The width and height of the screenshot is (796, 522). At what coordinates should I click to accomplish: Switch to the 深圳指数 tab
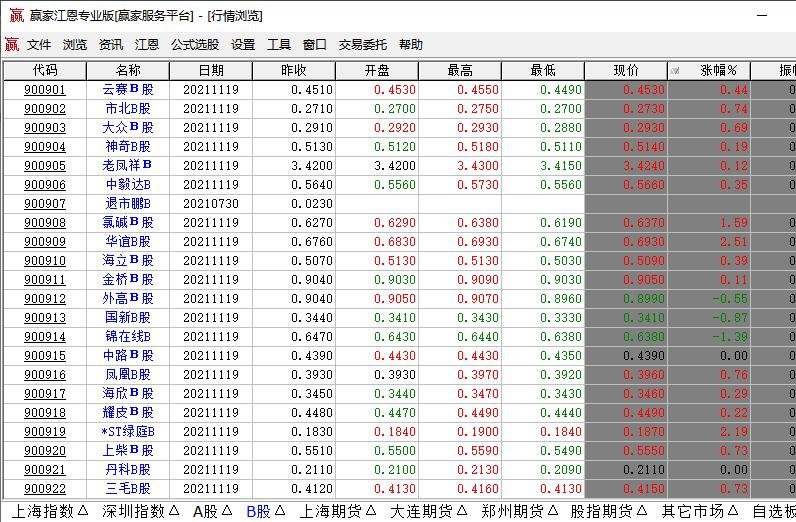[141, 511]
